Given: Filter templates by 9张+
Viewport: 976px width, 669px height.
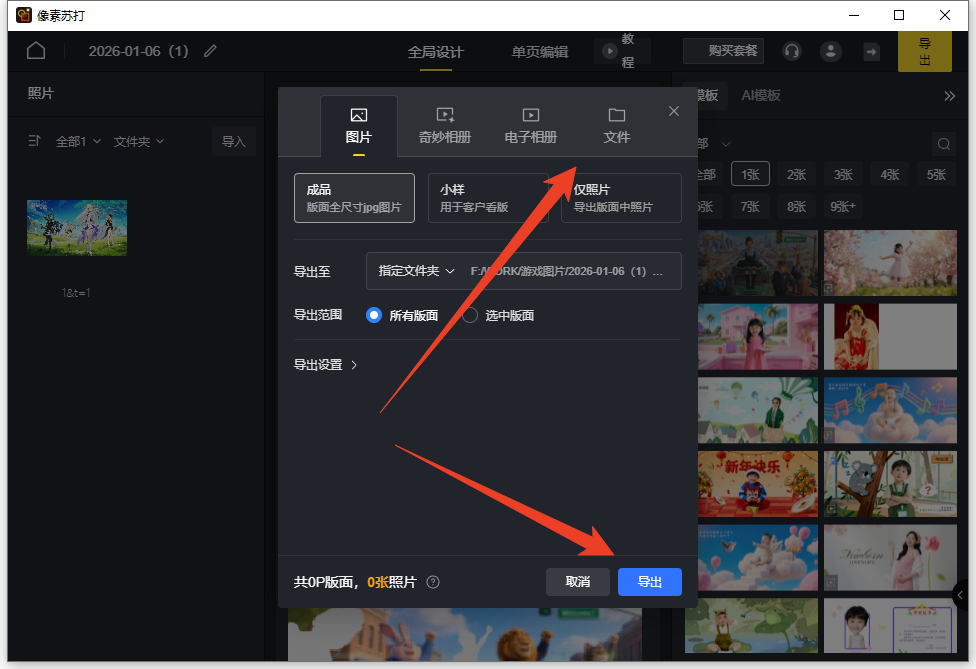Looking at the screenshot, I should click(843, 207).
